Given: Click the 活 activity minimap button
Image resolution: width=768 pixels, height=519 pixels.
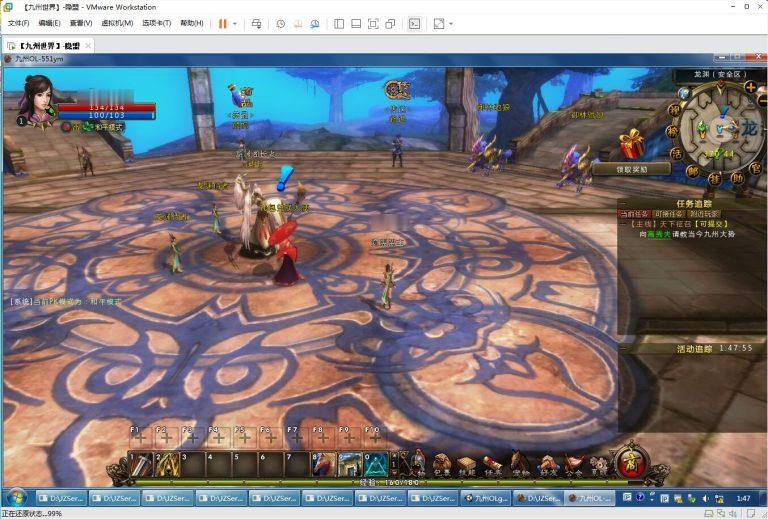Looking at the screenshot, I should coord(676,153).
